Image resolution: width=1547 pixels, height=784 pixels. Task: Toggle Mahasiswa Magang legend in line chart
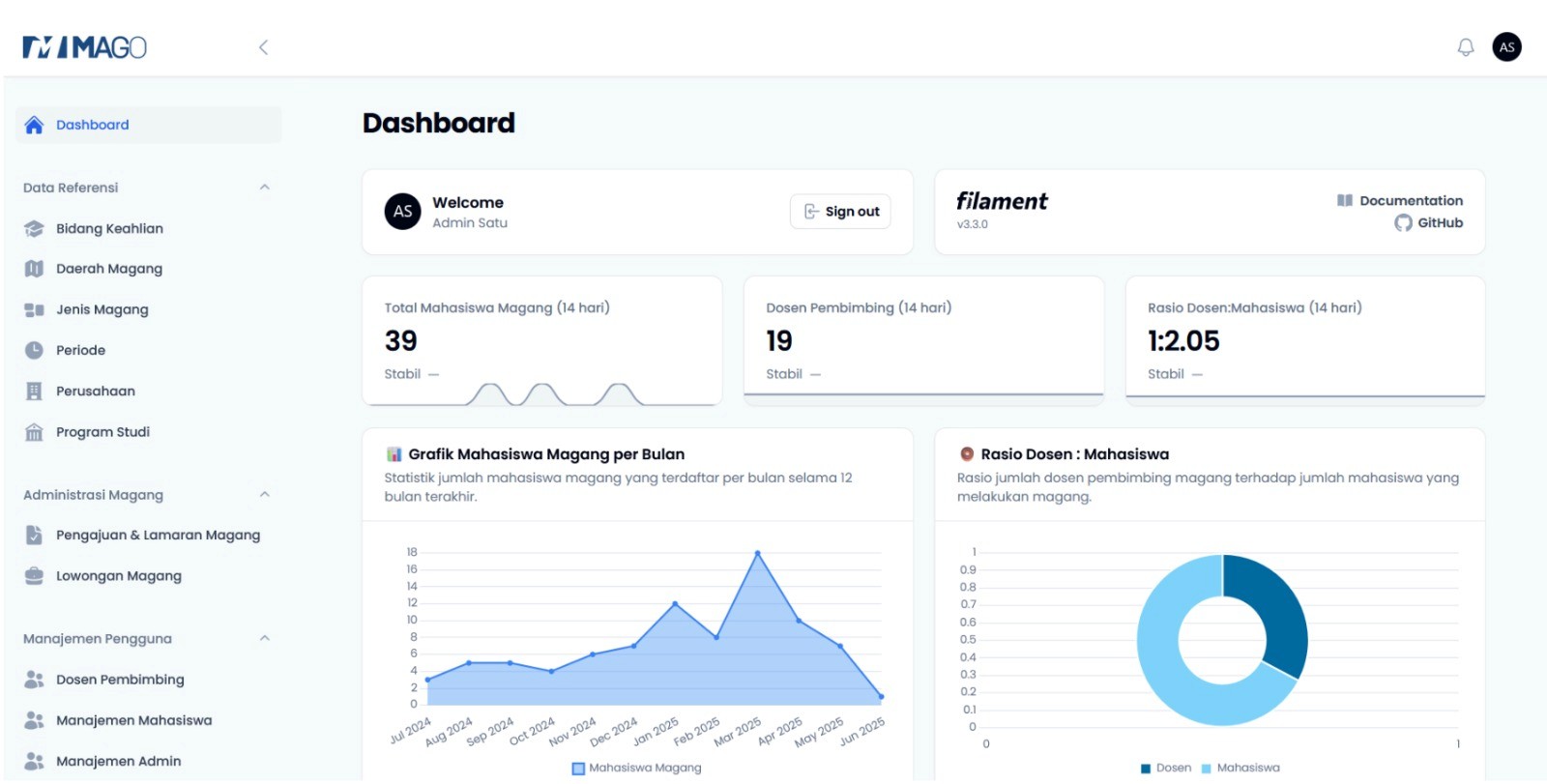pos(636,768)
